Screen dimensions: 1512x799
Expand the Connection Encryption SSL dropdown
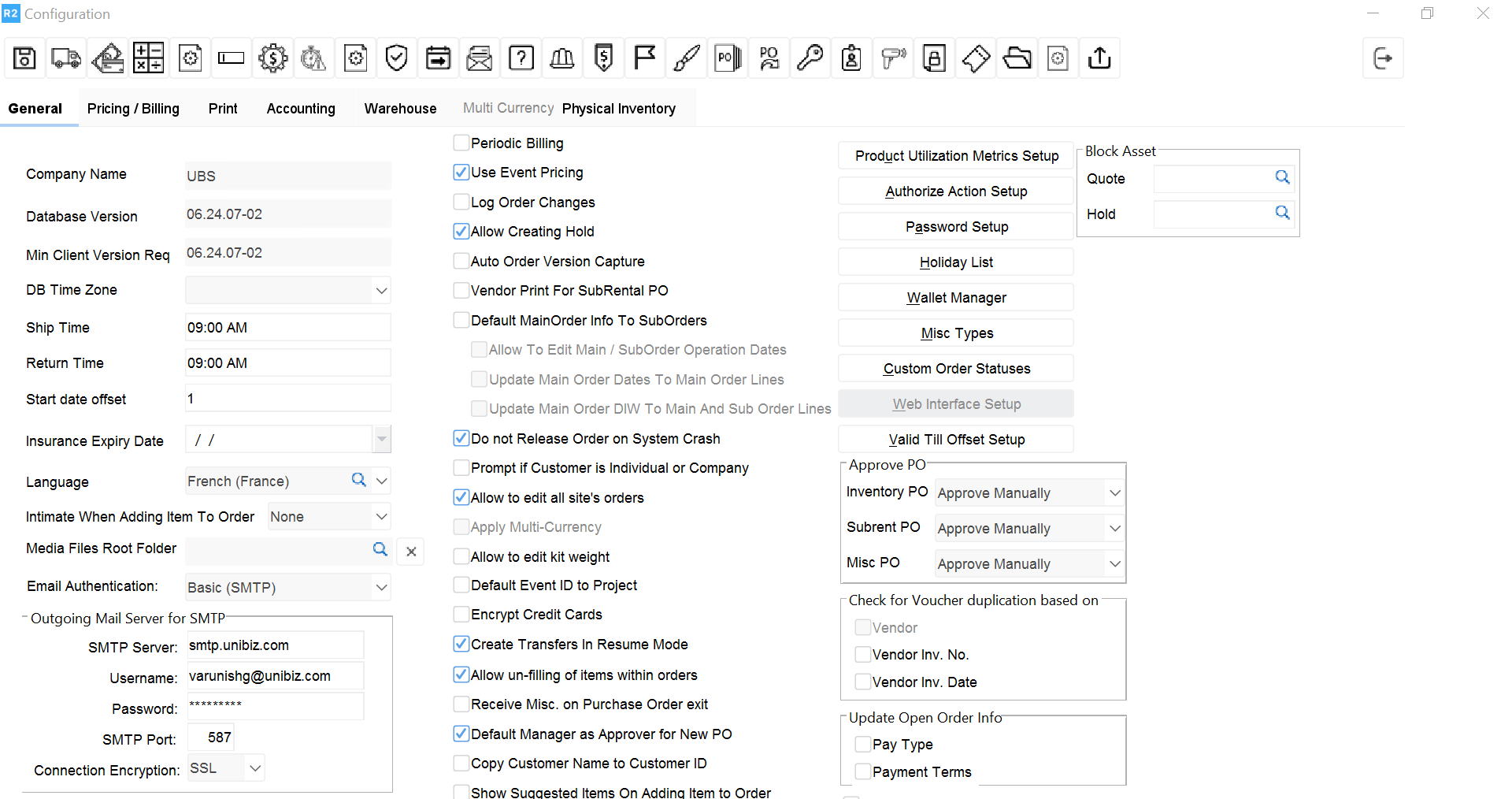click(255, 768)
